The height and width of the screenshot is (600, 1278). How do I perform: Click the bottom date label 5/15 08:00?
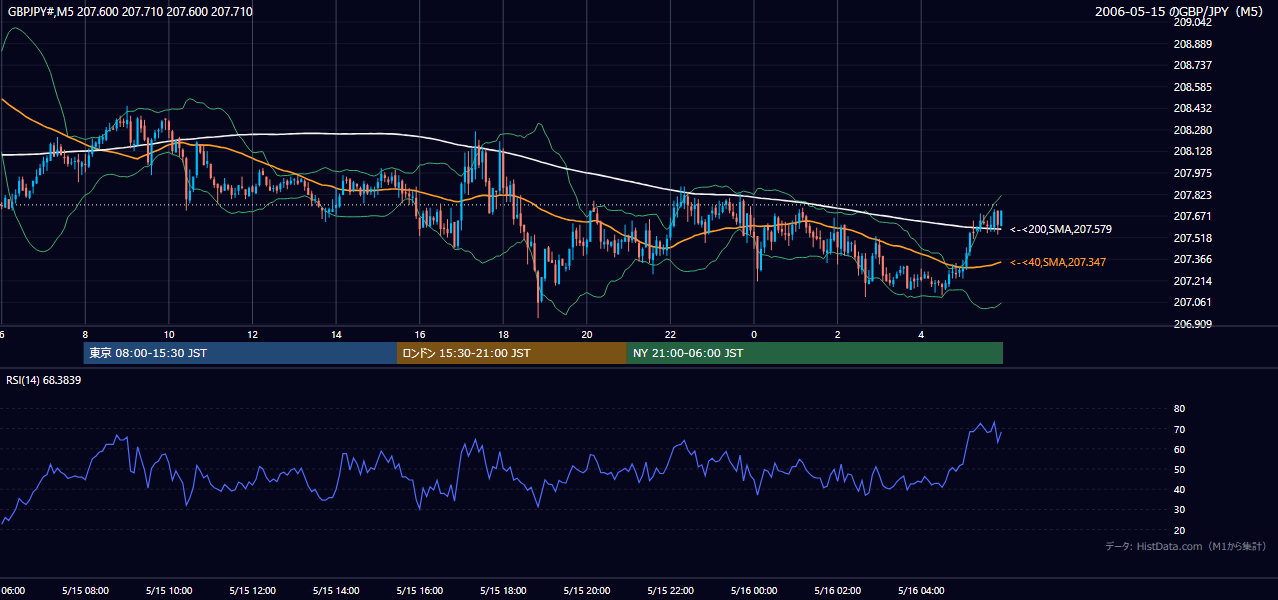[85, 590]
